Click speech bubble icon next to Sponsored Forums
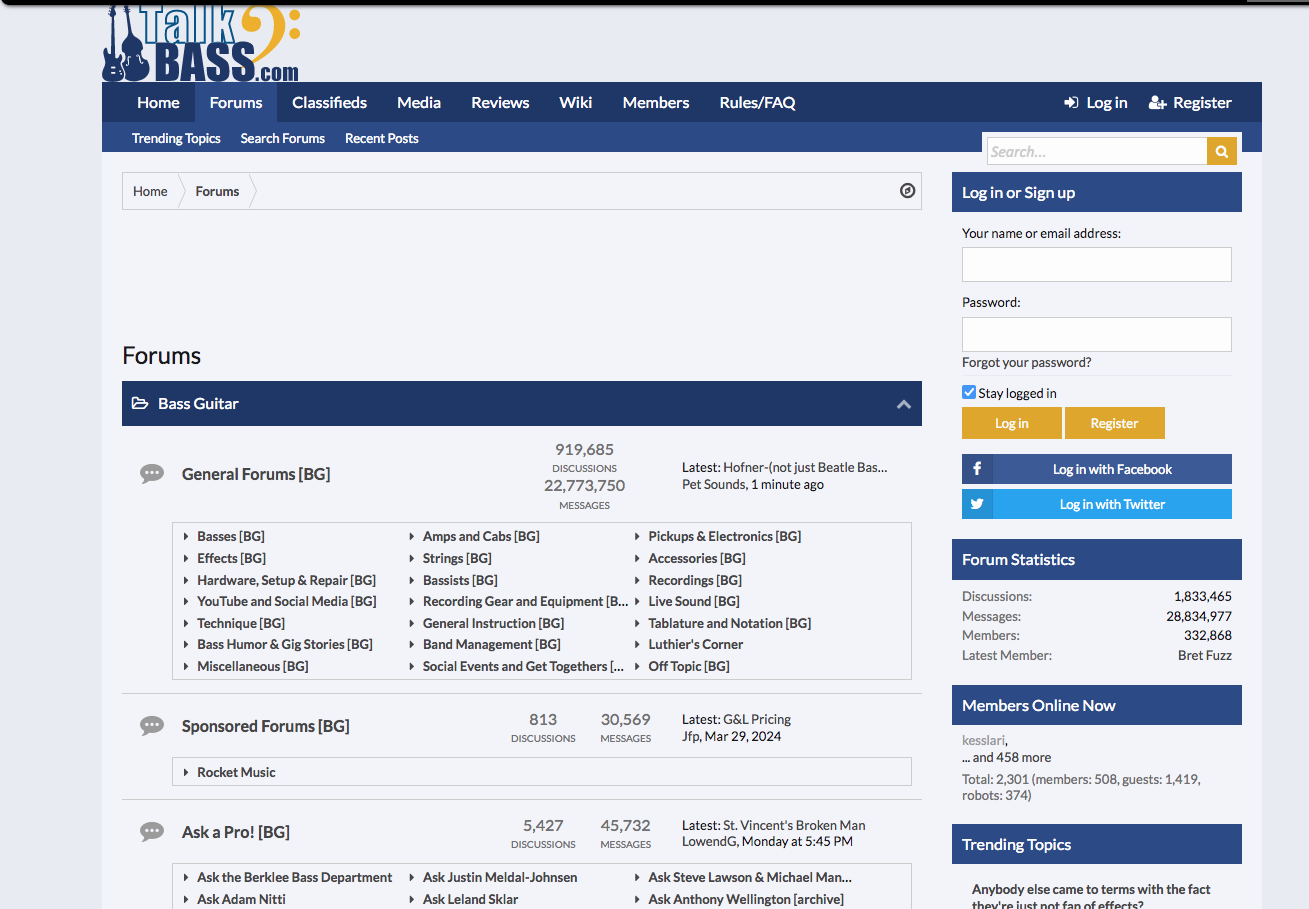The height and width of the screenshot is (909, 1309). [152, 726]
